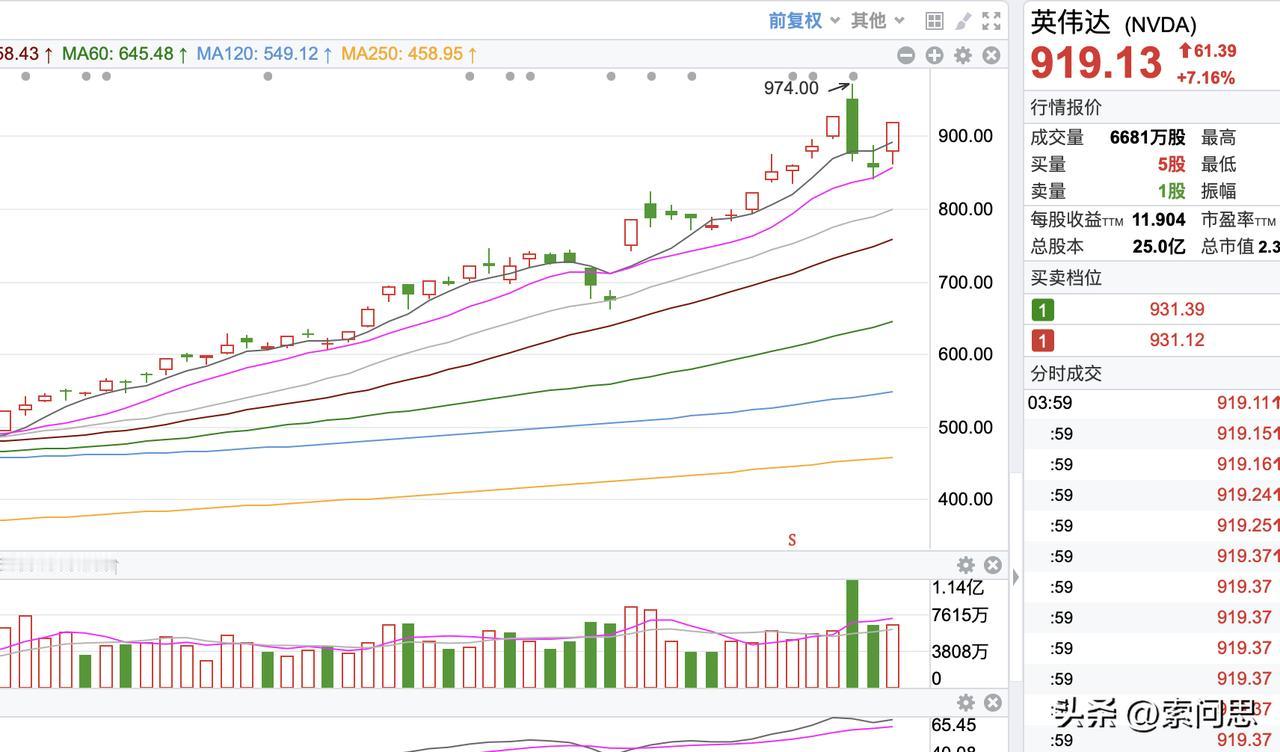Close the moving average indicator row
Image resolution: width=1280 pixels, height=752 pixels.
[991, 56]
